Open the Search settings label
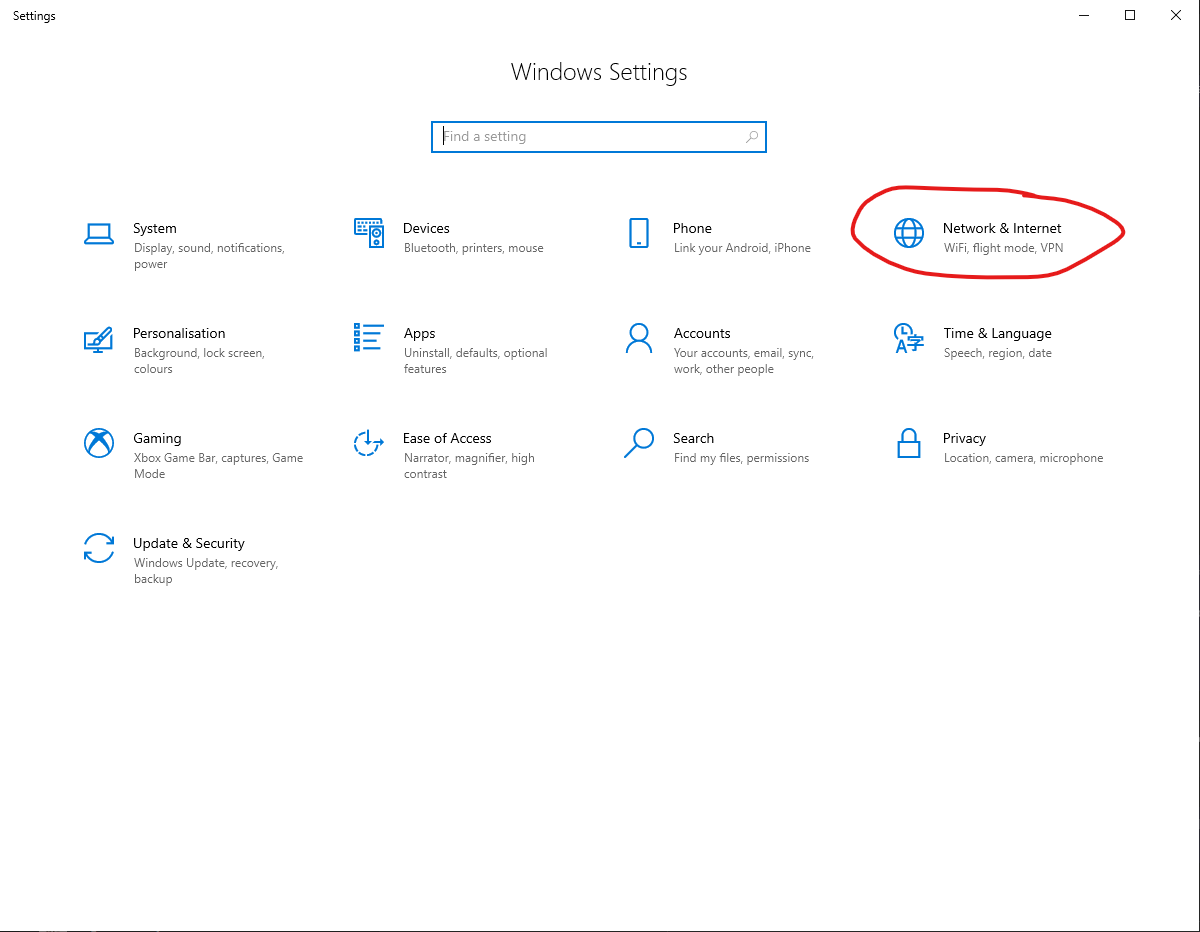1200x932 pixels. [693, 438]
